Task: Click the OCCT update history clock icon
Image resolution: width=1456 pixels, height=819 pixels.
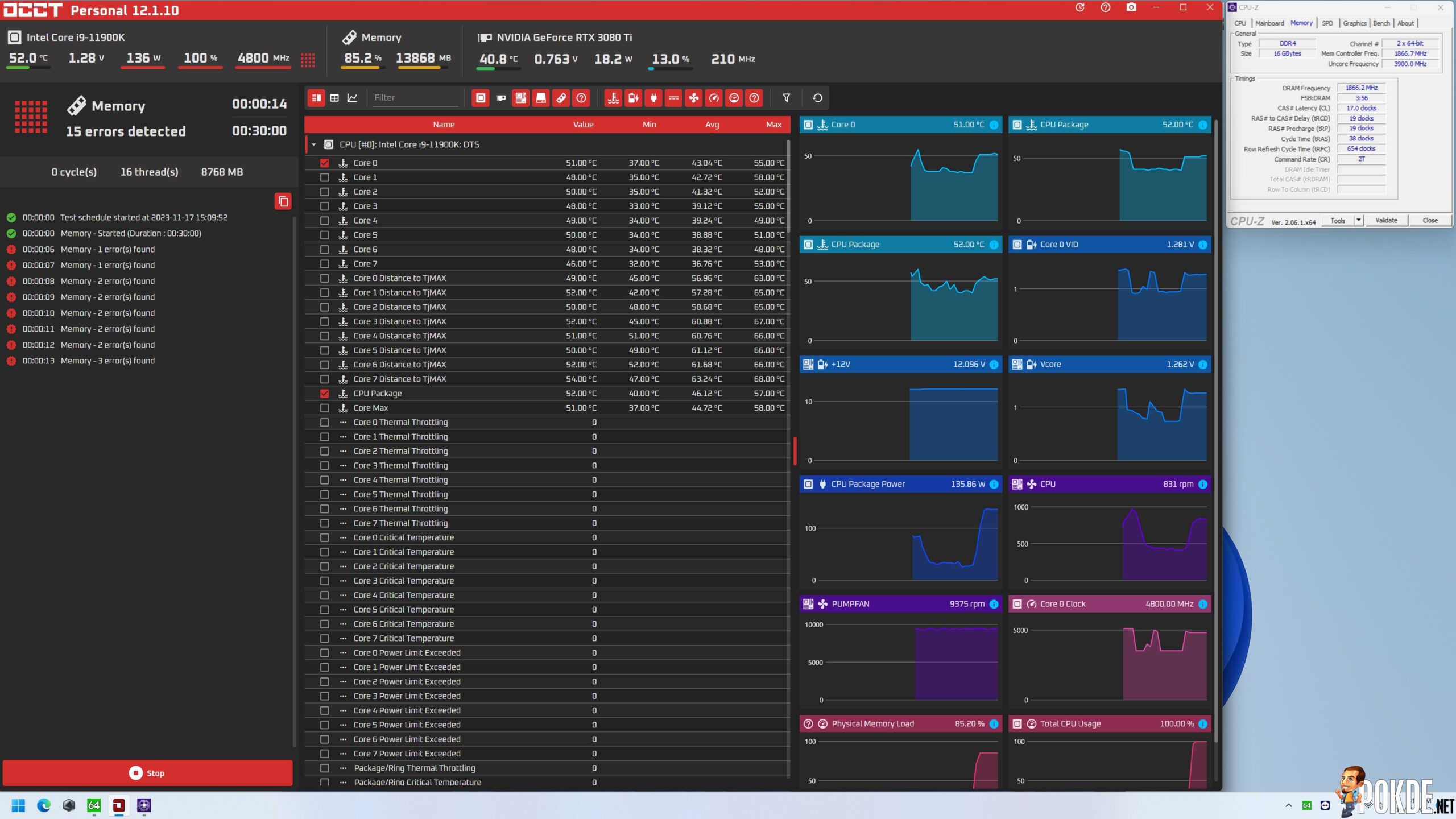Action: click(x=1080, y=7)
